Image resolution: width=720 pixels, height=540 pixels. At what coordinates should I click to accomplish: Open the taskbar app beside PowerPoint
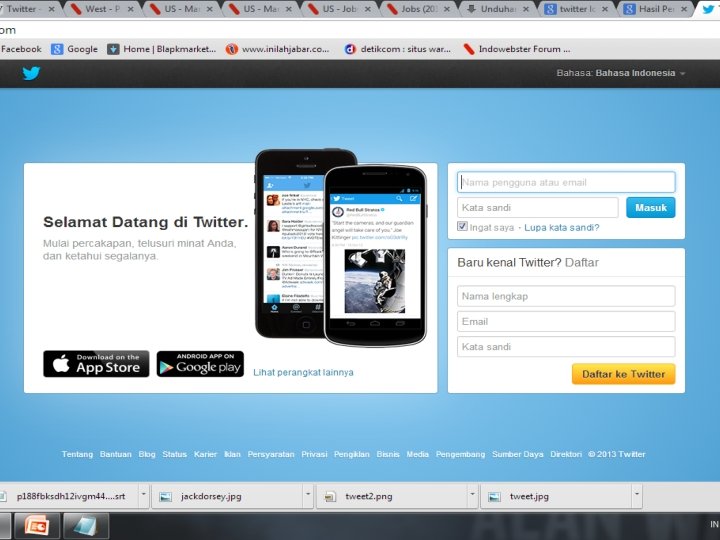[86, 526]
